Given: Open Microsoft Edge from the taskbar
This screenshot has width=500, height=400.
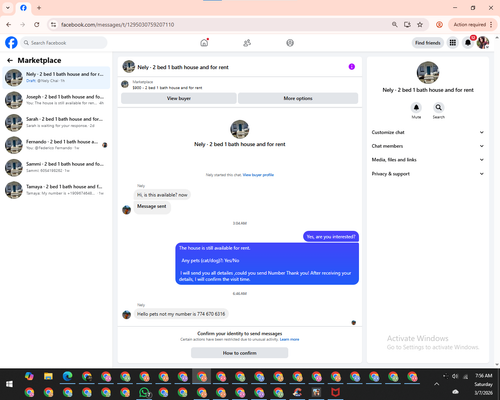Looking at the screenshot, I should click(x=68, y=377).
